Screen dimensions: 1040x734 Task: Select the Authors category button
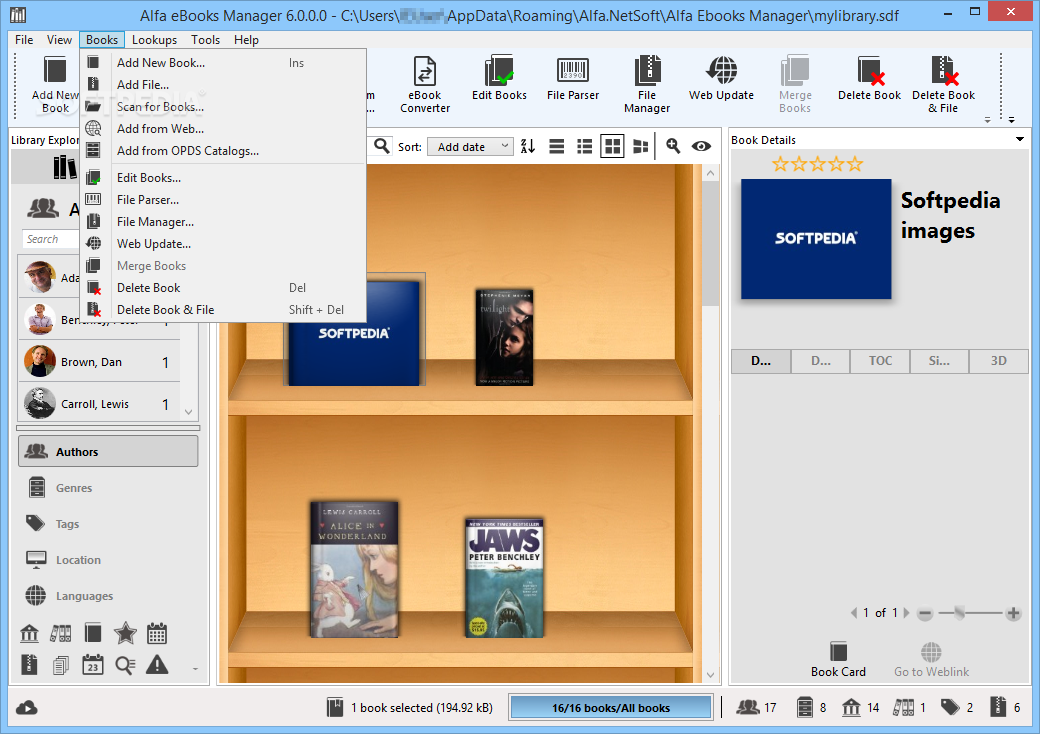pyautogui.click(x=108, y=452)
